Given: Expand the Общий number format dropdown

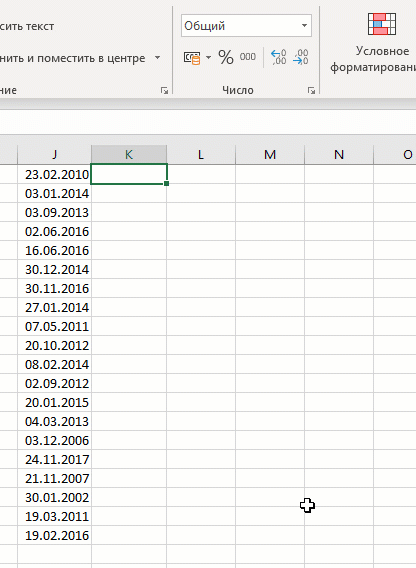Looking at the screenshot, I should coord(304,26).
